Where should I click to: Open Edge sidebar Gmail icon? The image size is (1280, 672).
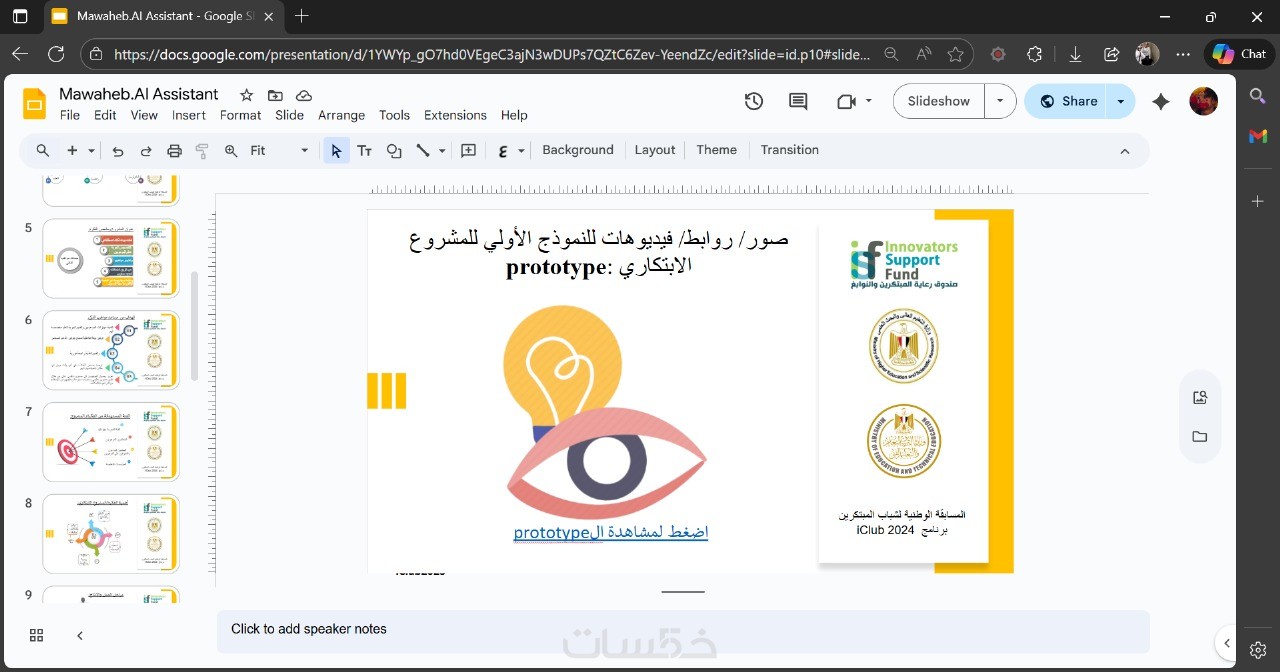tap(1258, 136)
